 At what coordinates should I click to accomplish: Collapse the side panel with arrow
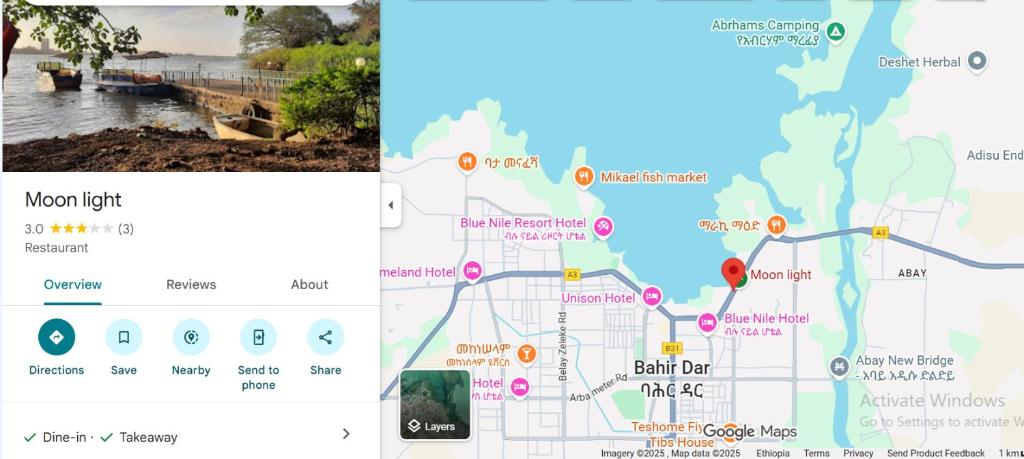391,205
